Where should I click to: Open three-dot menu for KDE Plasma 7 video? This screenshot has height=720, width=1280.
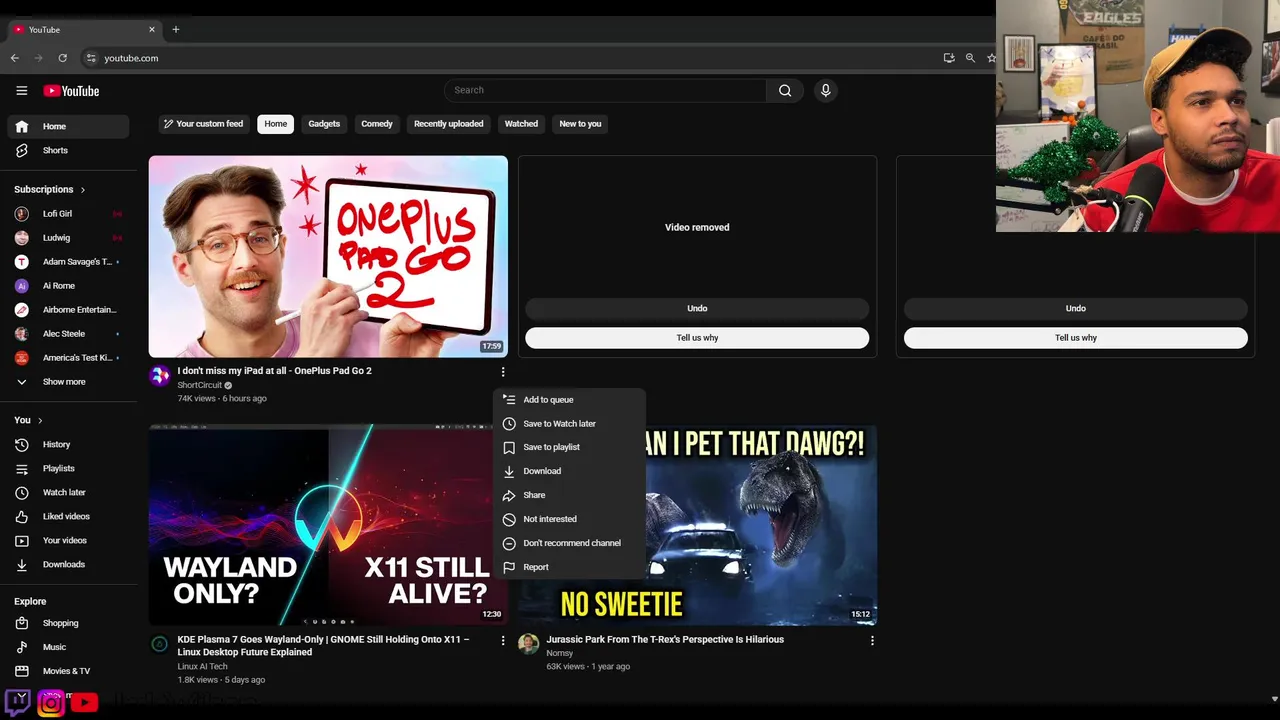503,640
